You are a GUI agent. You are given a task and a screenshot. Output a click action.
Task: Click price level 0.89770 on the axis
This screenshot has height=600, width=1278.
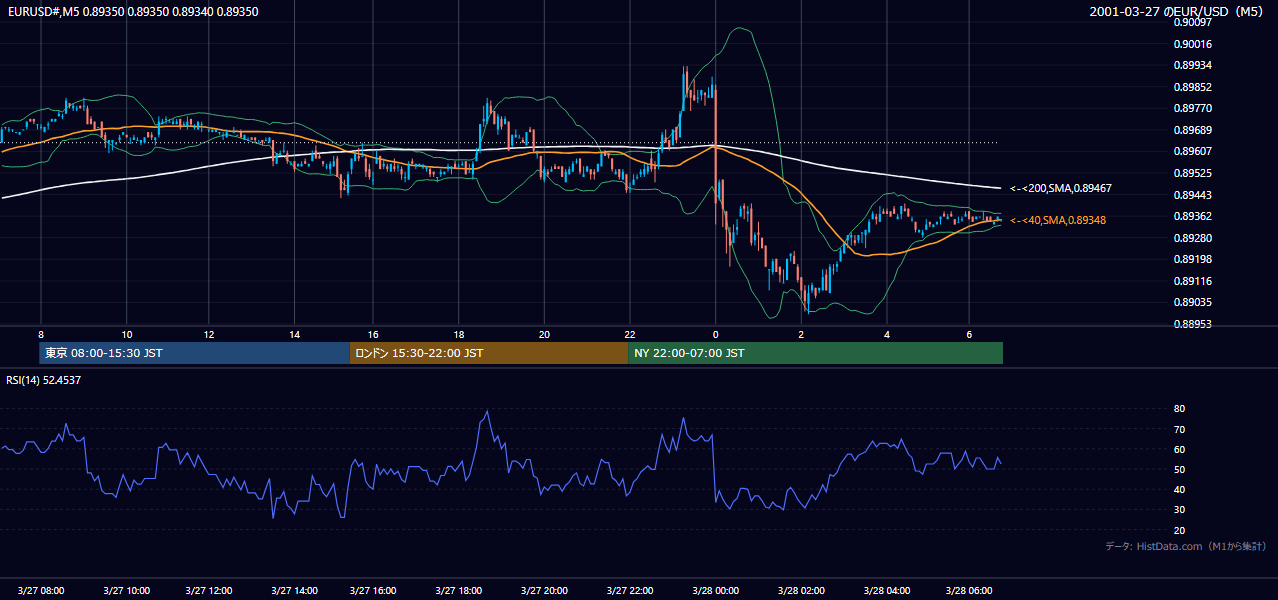(x=1193, y=108)
